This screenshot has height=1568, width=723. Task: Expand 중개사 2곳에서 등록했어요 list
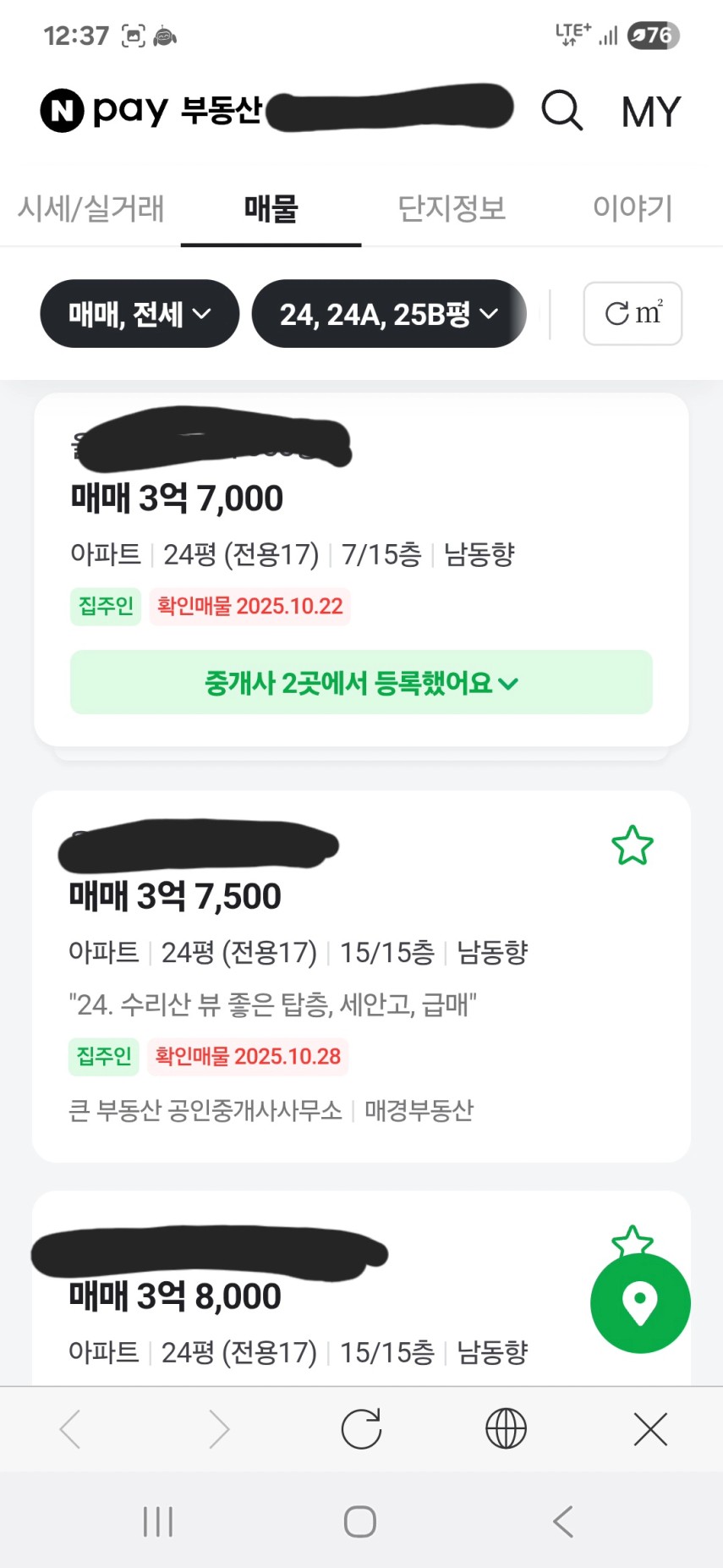point(361,682)
